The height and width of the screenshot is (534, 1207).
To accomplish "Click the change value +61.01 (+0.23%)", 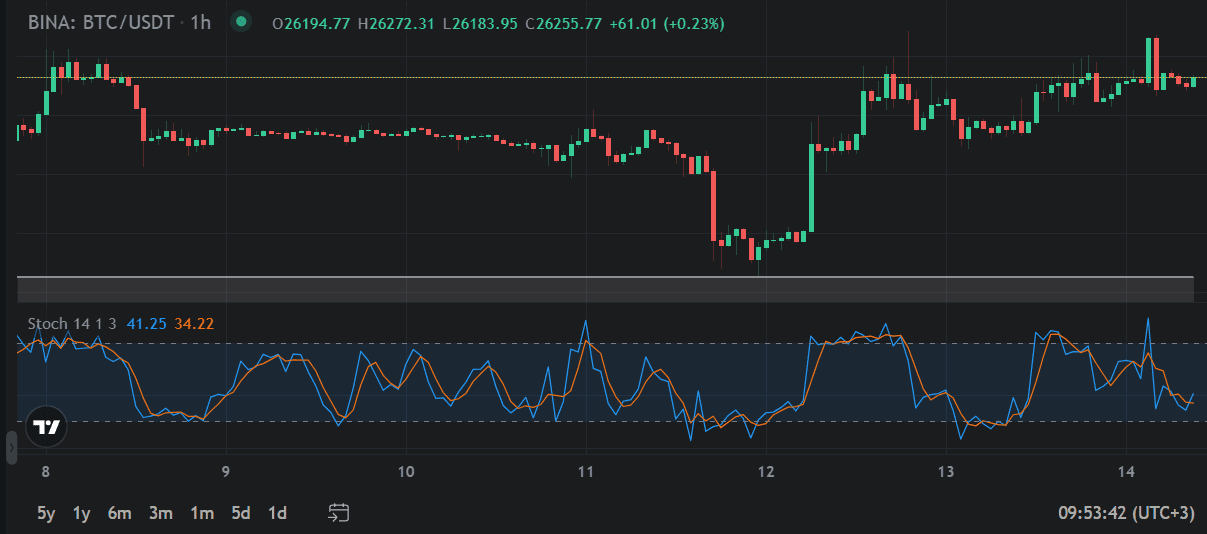I will 669,23.
